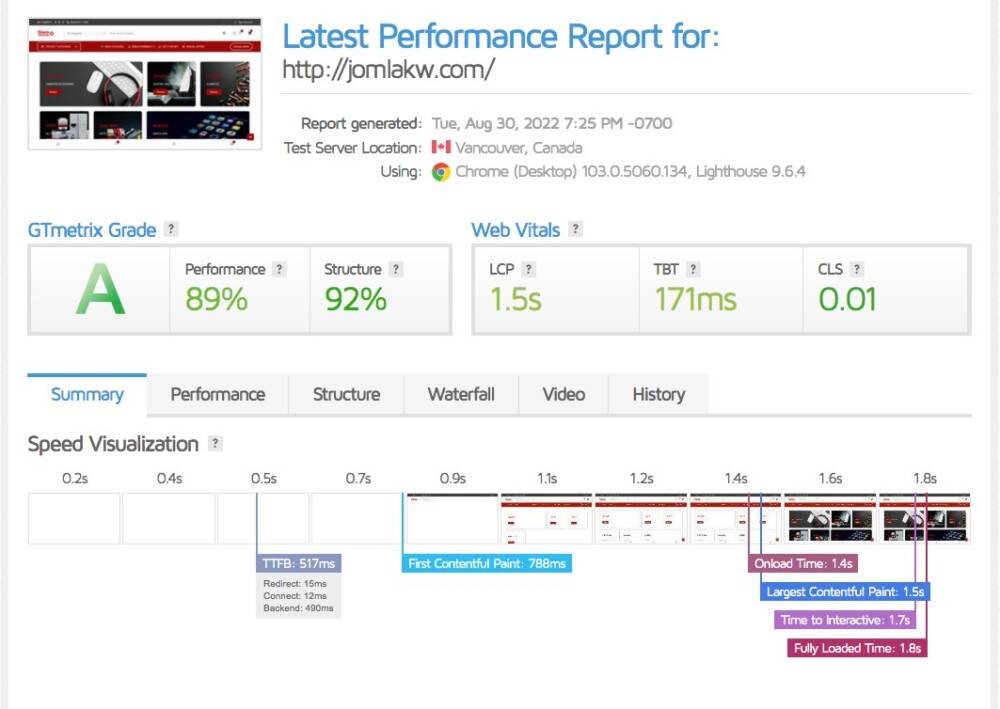Select the Fully Loaded Time marker

(x=857, y=648)
